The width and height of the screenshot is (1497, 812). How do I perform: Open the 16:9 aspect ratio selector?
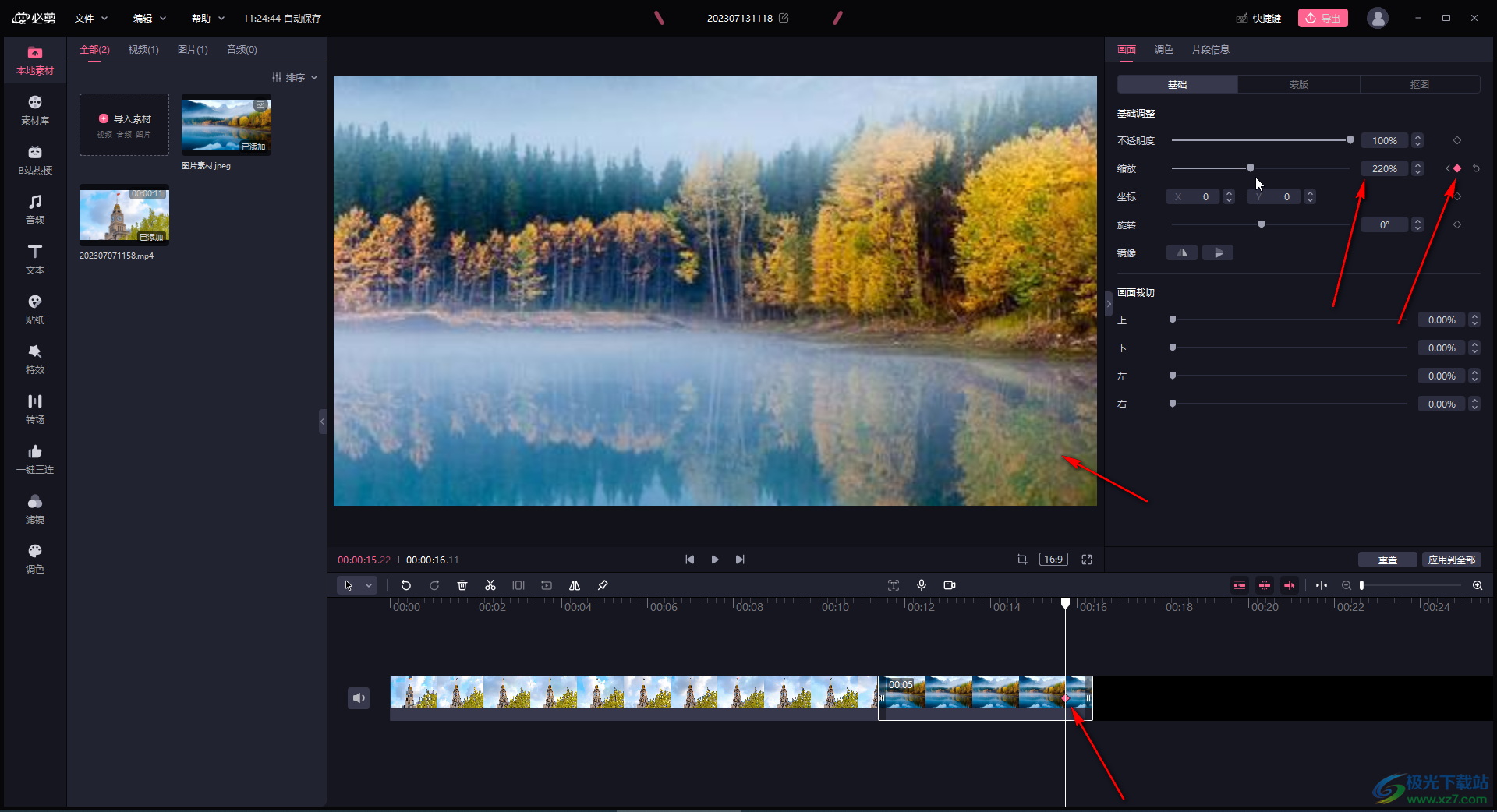(x=1053, y=560)
